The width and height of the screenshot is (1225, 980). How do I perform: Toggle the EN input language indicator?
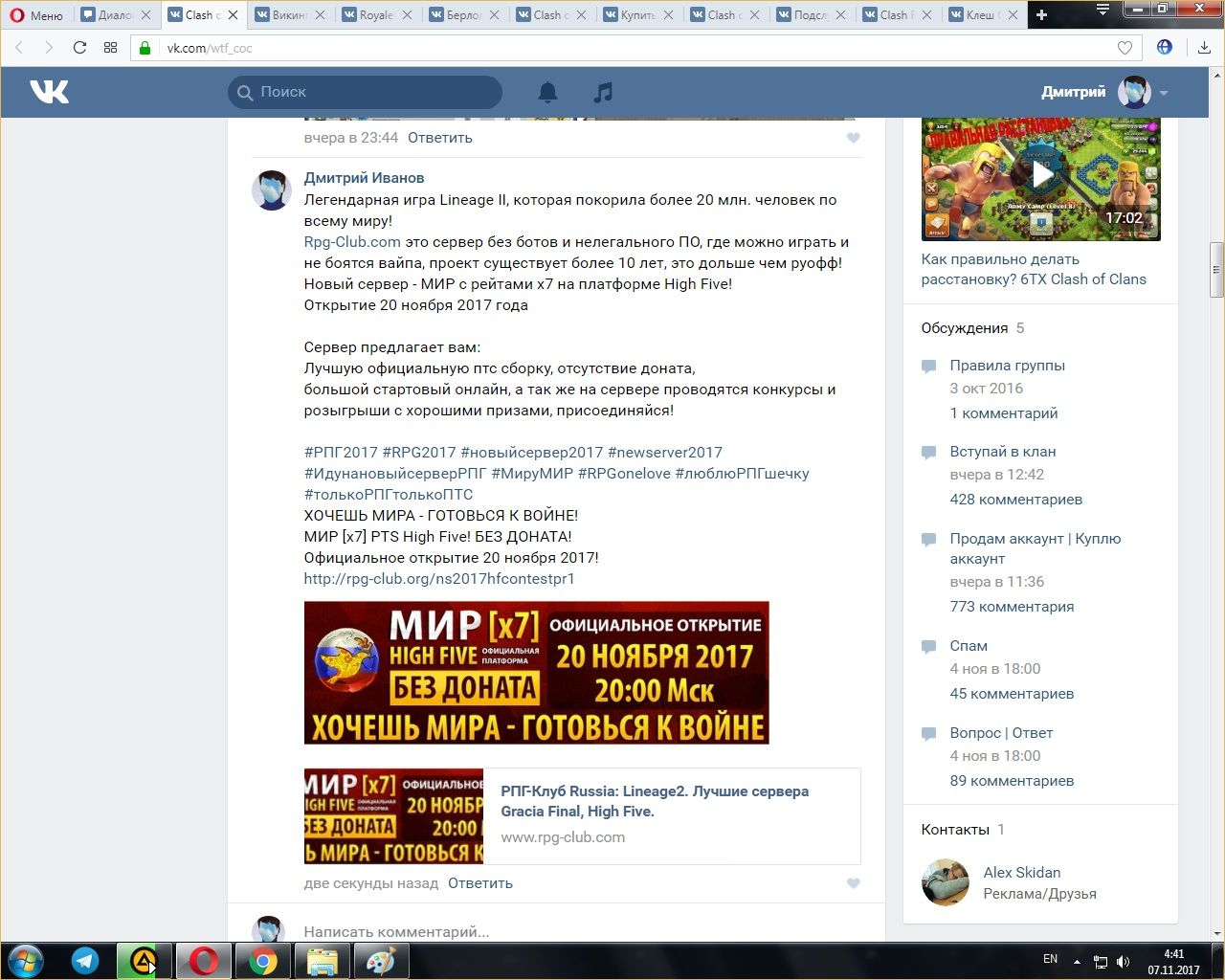[1050, 959]
